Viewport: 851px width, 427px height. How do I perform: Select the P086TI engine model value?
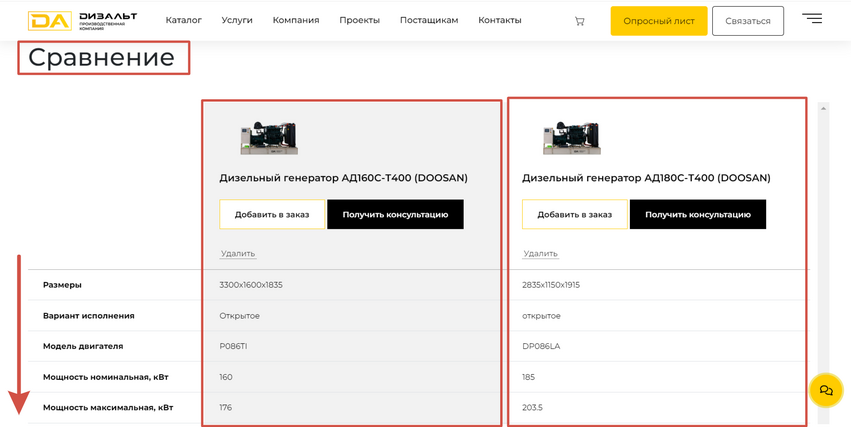(233, 346)
